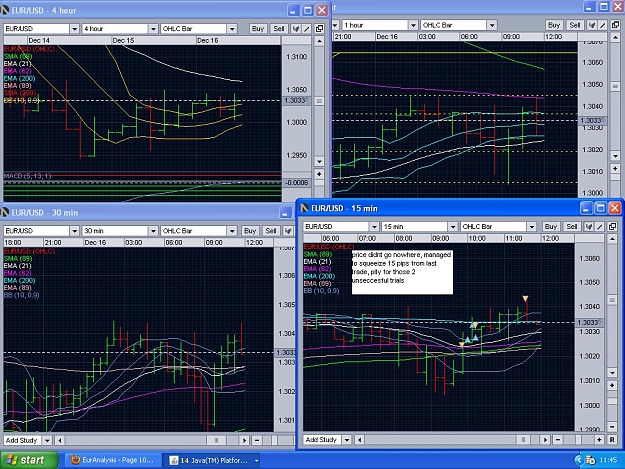
Task: Open symbol dropdown arrow in 1 hour window
Action: pyautogui.click(x=335, y=25)
